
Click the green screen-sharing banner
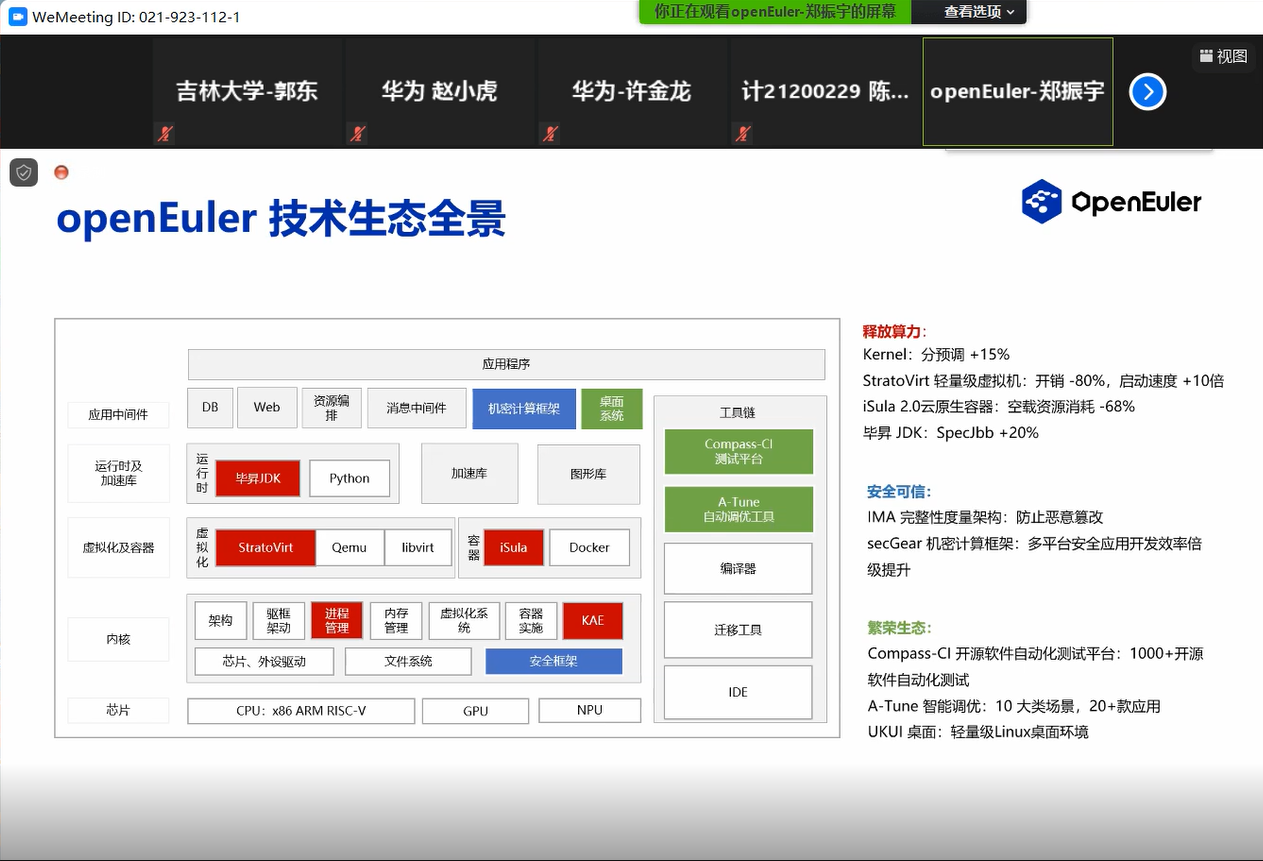pyautogui.click(x=775, y=12)
